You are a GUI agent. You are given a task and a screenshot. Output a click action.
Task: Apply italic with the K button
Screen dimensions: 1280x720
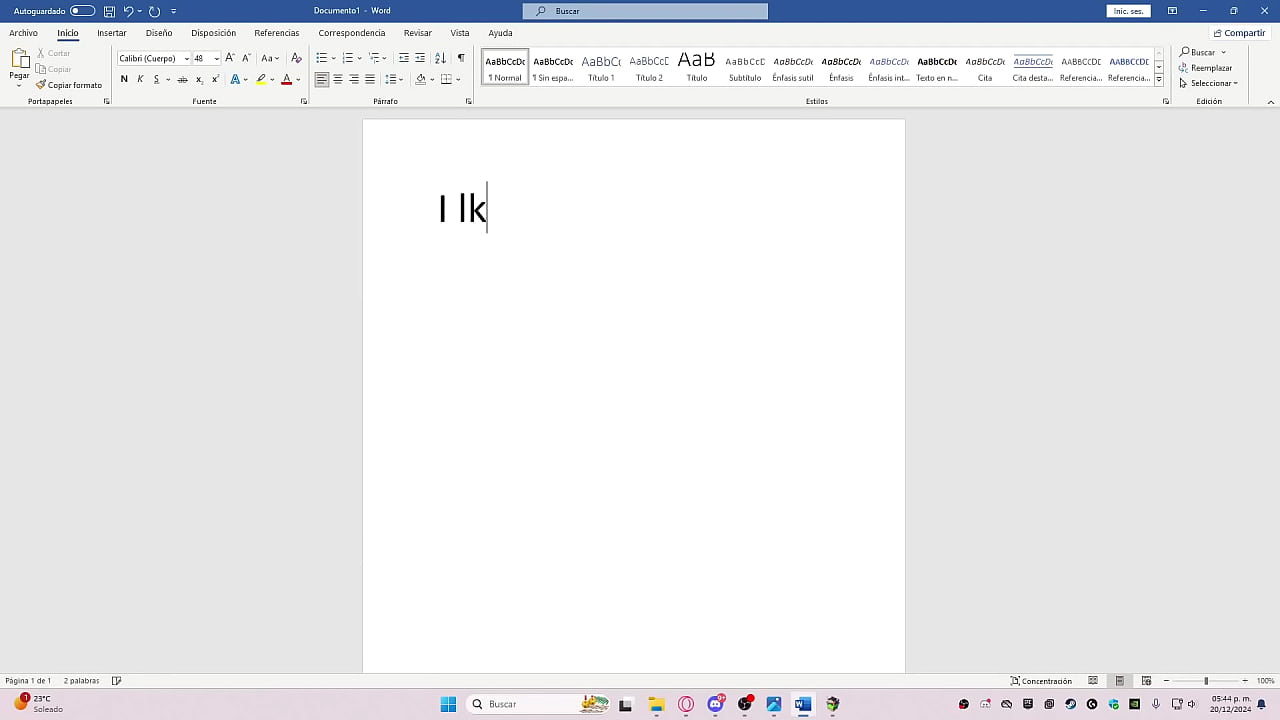pyautogui.click(x=140, y=79)
